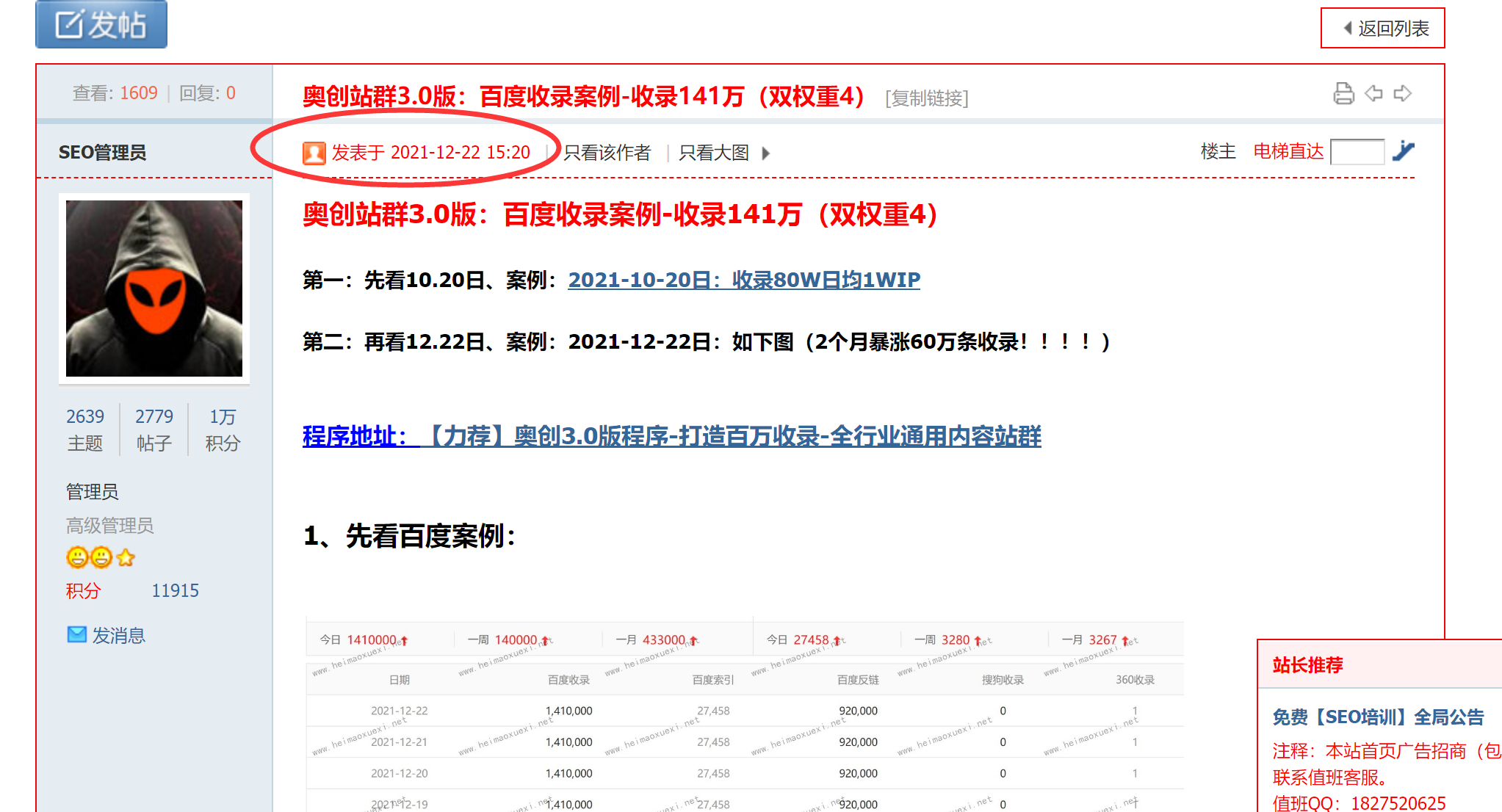
Task: Click the escalator jump icon beside 电梯直达
Action: tap(1405, 150)
